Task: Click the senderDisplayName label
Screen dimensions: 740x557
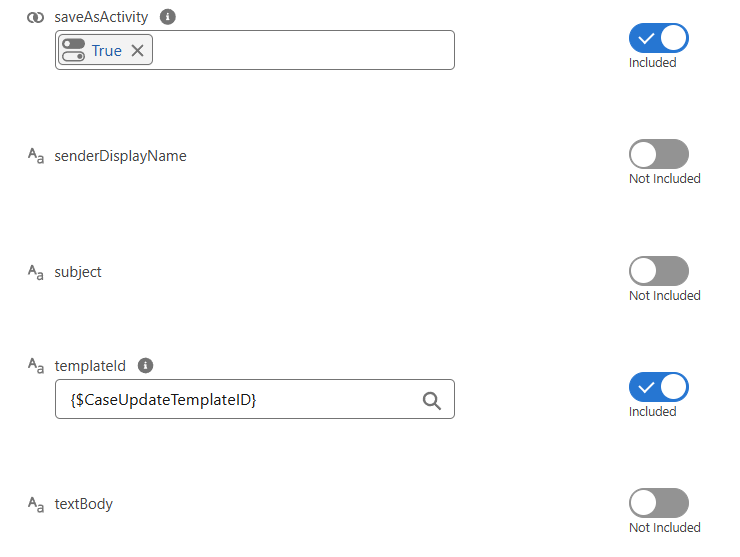Action: click(x=120, y=156)
